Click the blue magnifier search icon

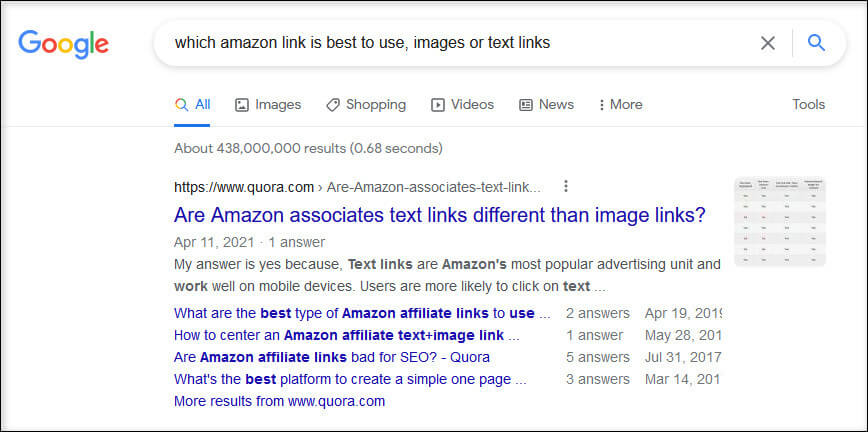(816, 43)
